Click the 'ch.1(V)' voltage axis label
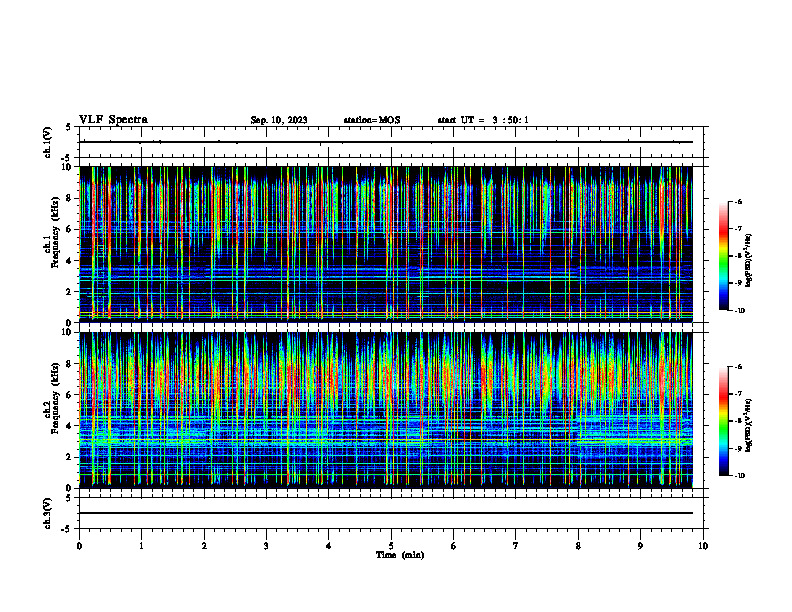Image resolution: width=792 pixels, height=612 pixels. click(47, 142)
